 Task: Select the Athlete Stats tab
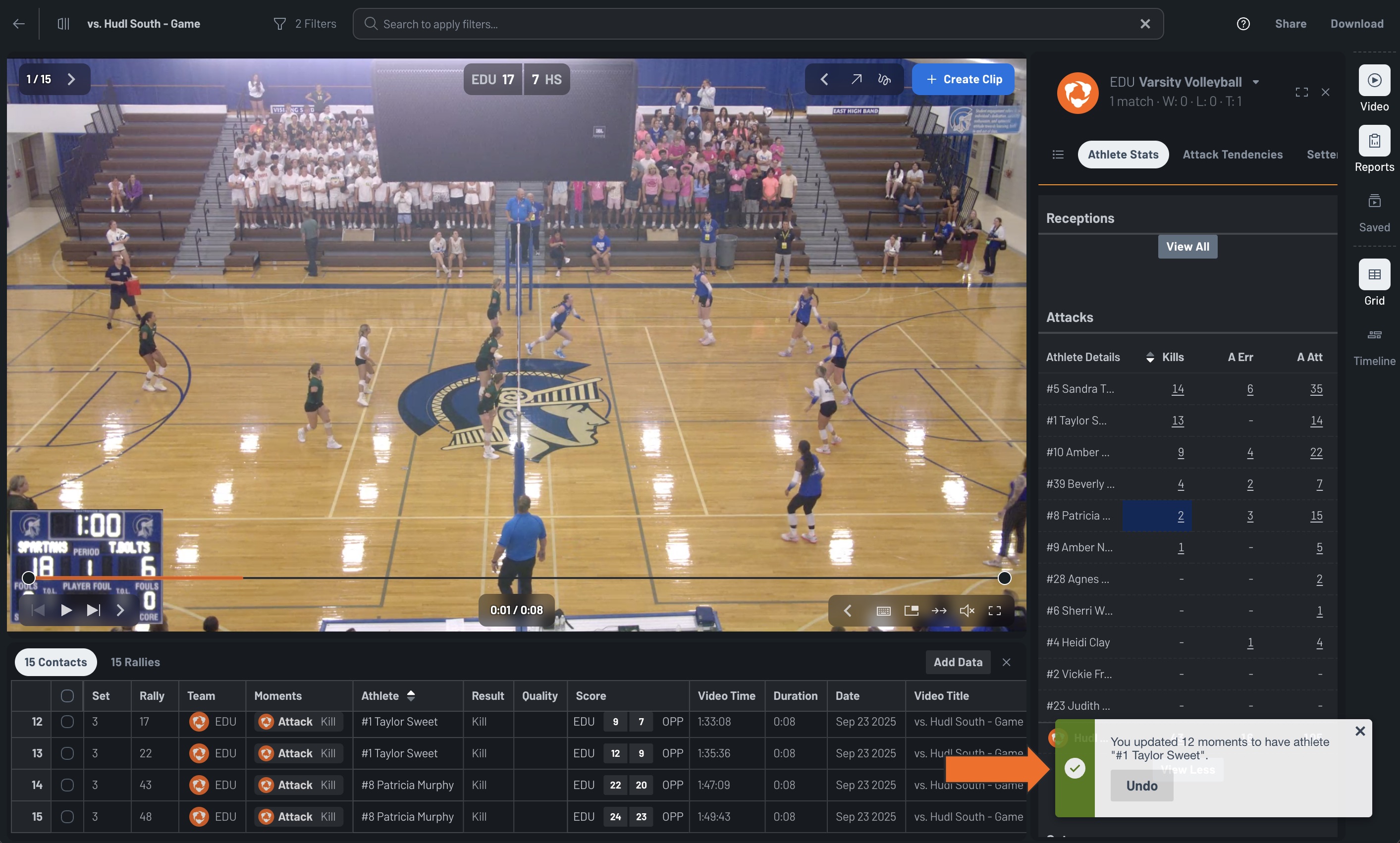1123,155
